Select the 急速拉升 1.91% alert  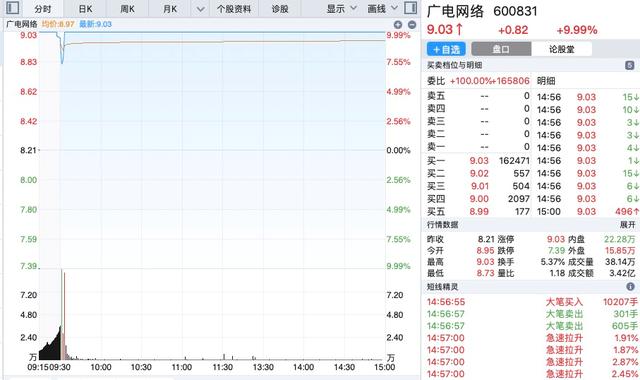532,338
